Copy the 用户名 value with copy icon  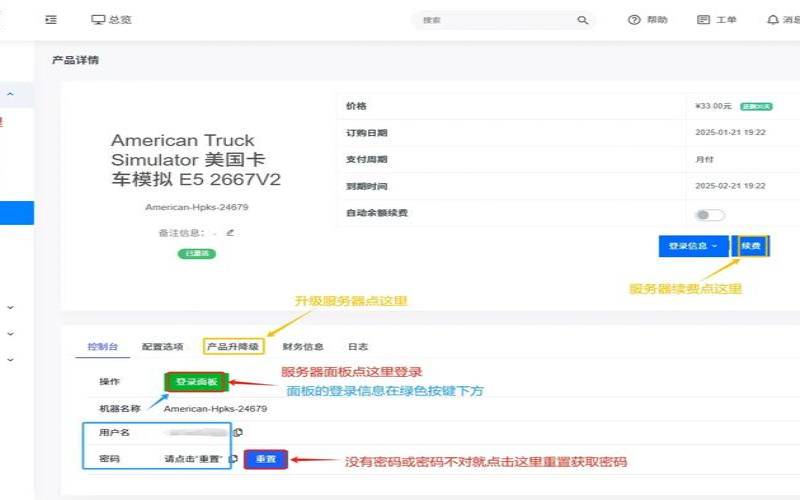pyautogui.click(x=238, y=433)
